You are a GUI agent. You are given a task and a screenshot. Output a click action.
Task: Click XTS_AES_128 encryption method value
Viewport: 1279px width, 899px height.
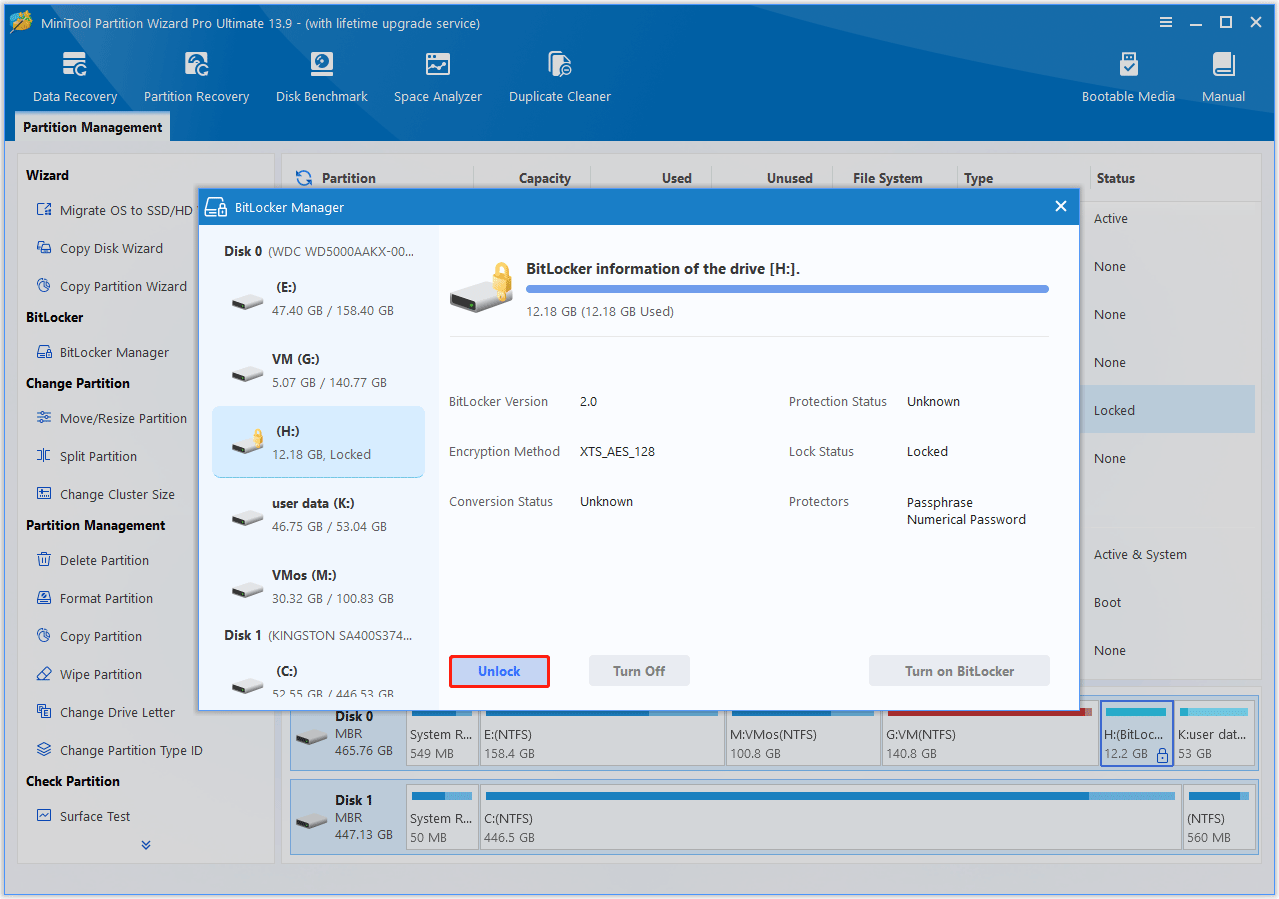coord(617,451)
